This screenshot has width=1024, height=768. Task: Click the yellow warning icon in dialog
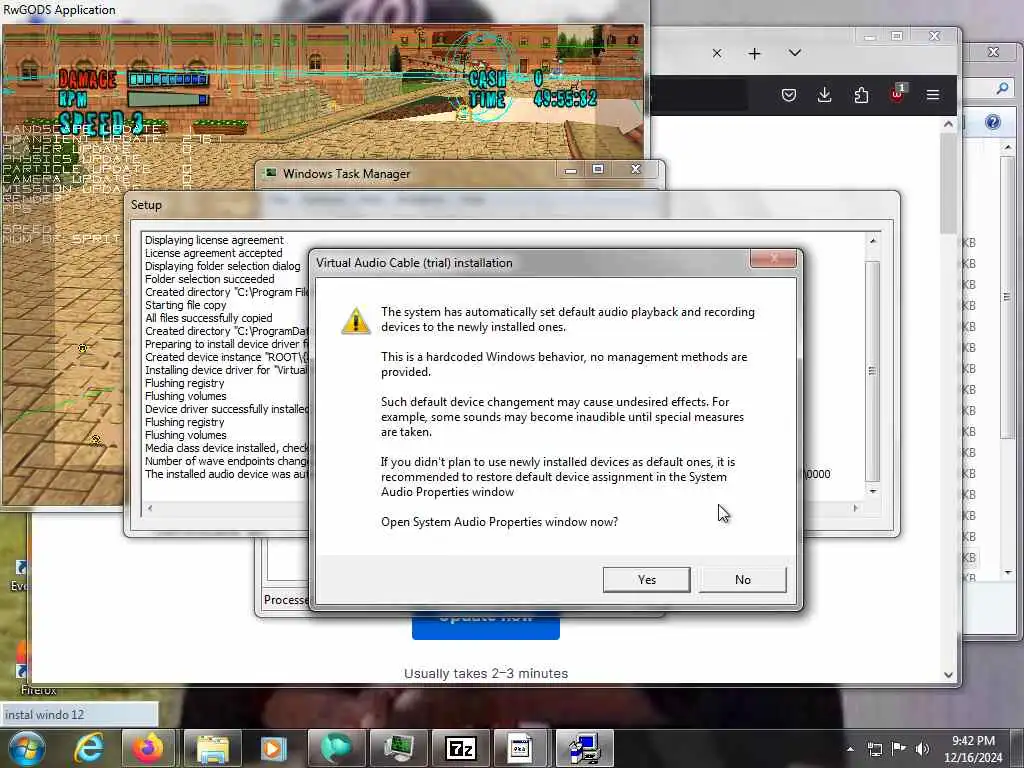coord(355,321)
